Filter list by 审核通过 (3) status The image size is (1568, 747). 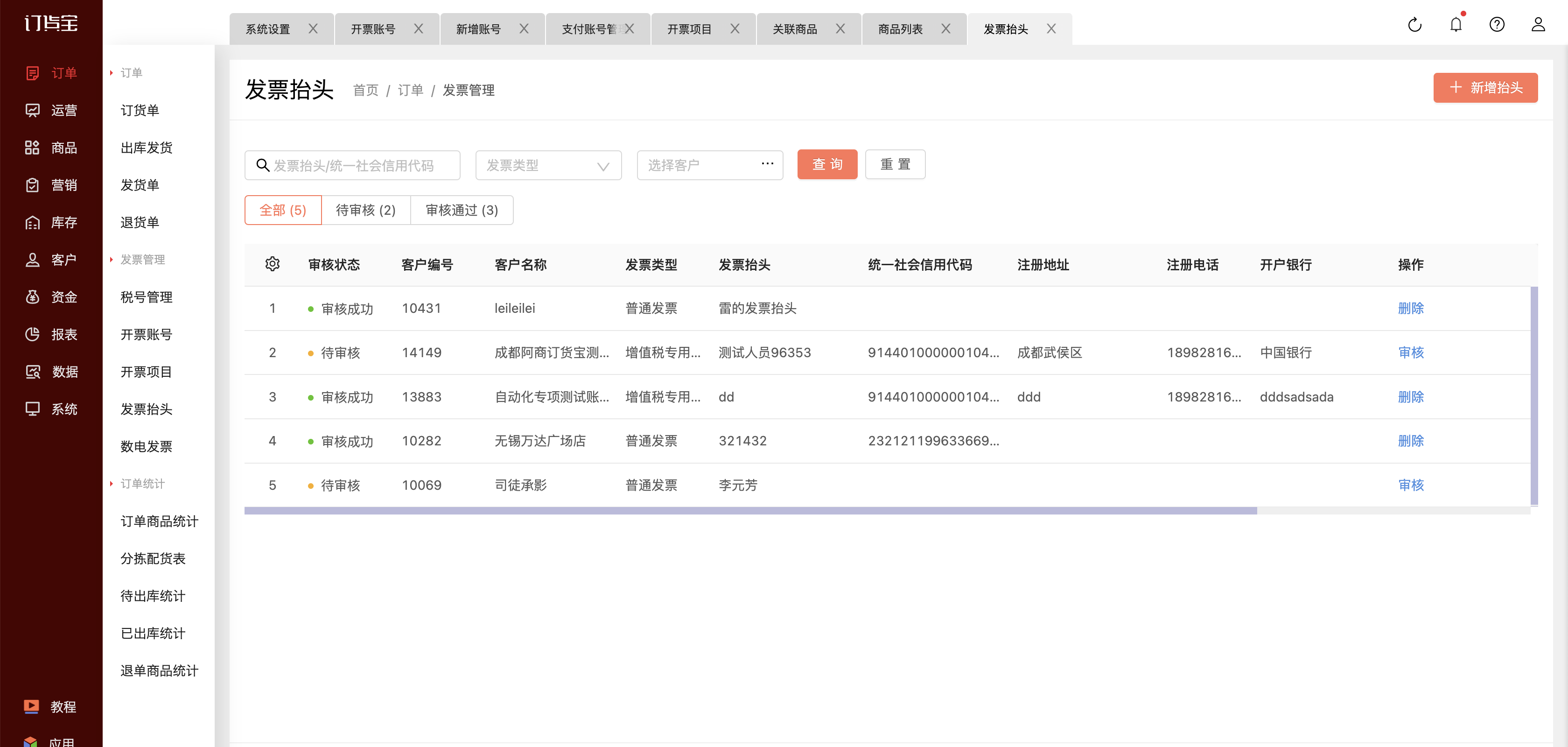[462, 210]
